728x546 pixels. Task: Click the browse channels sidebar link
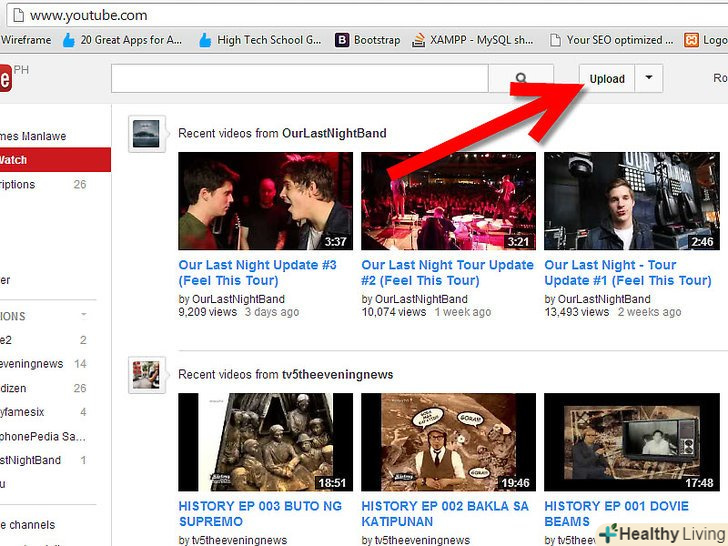click(x=28, y=525)
